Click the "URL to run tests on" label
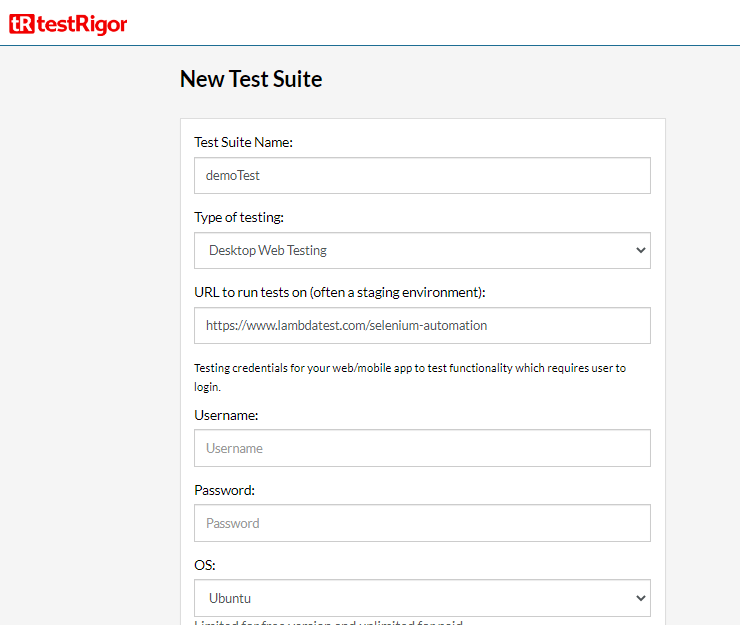Viewport: 740px width, 625px height. (x=339, y=292)
